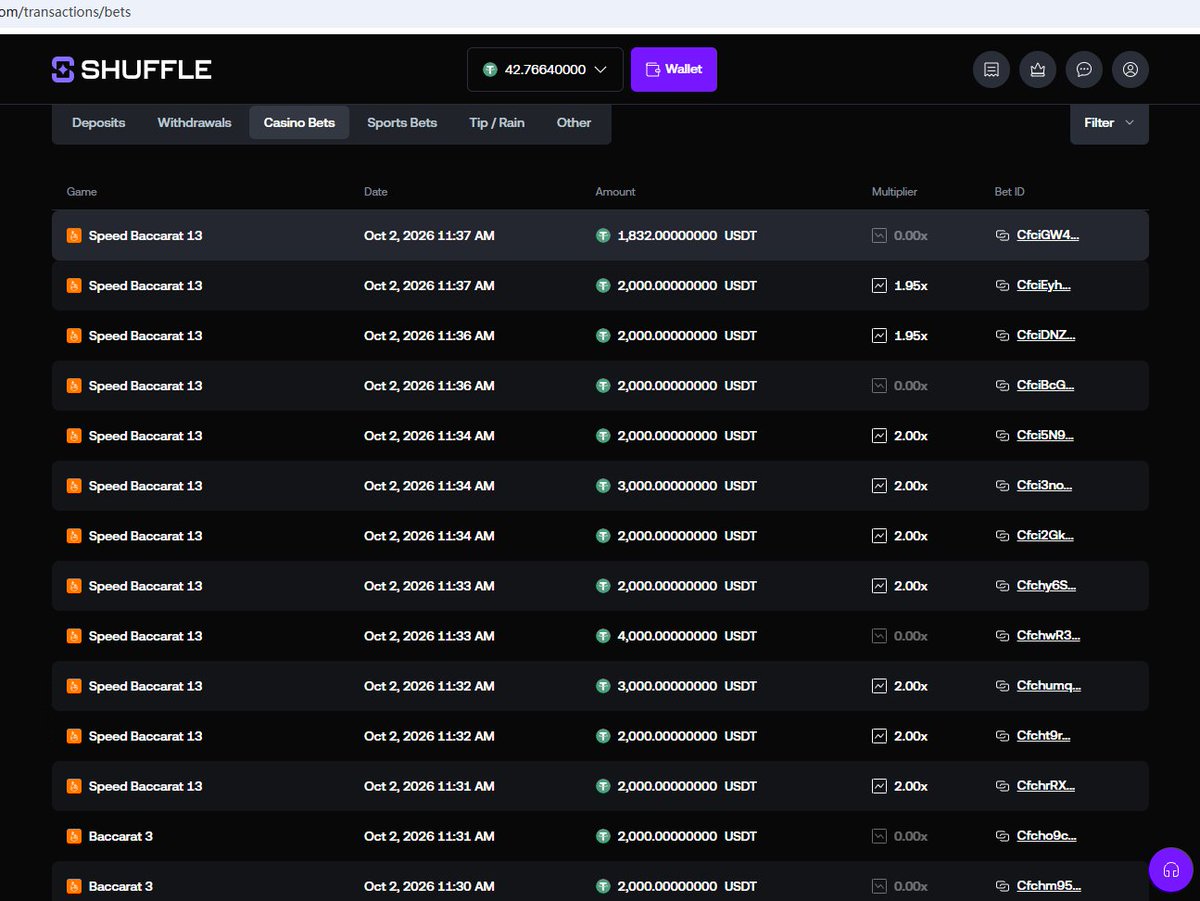Click game icon of Baccarat 3 11:31 AM row

click(74, 836)
